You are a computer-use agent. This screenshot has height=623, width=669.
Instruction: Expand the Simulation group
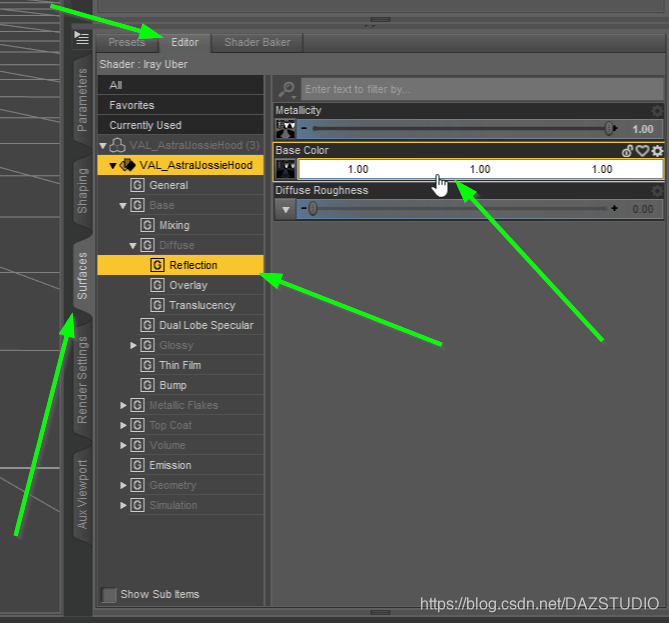123,505
